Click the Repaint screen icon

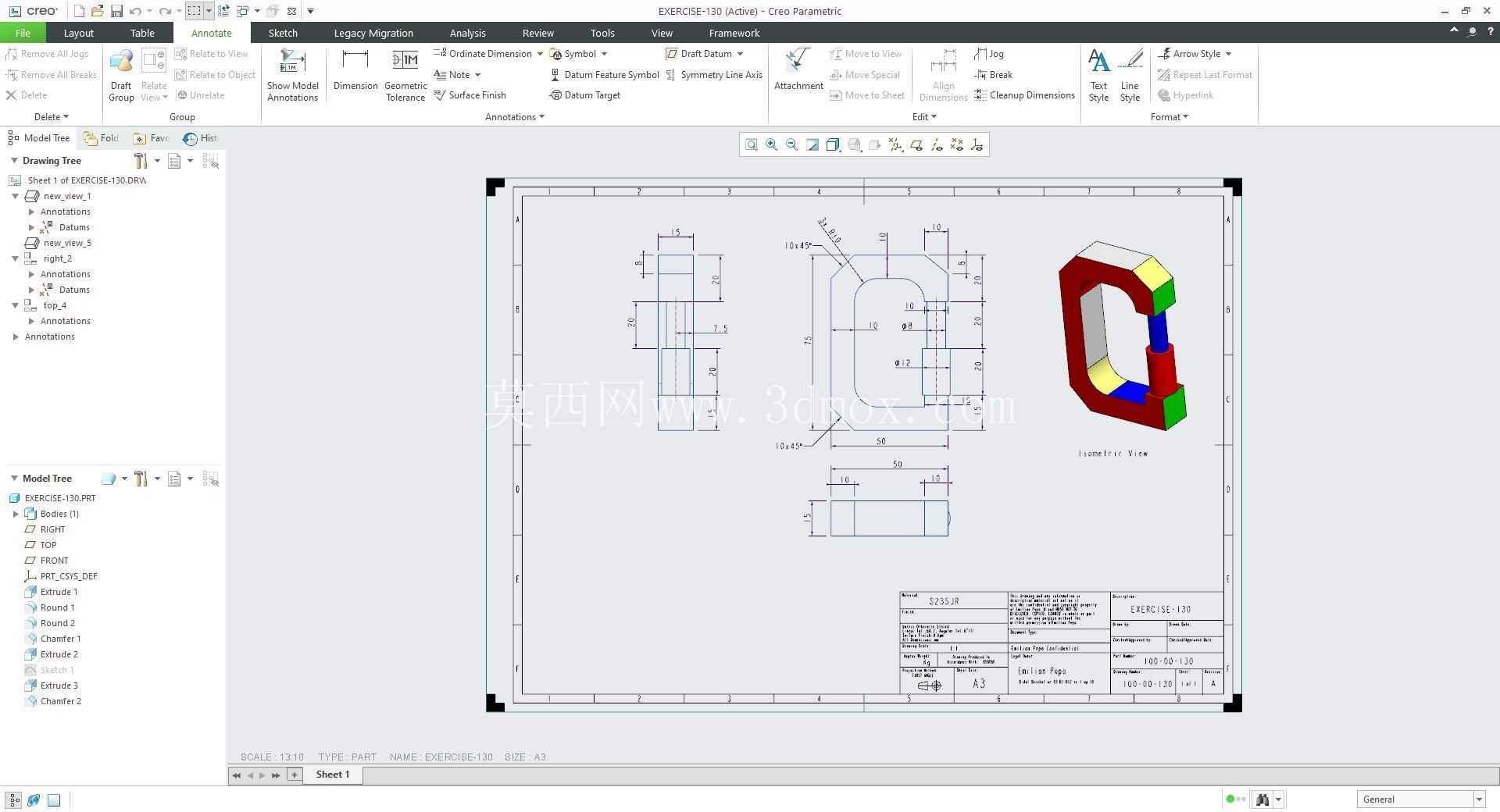(812, 144)
